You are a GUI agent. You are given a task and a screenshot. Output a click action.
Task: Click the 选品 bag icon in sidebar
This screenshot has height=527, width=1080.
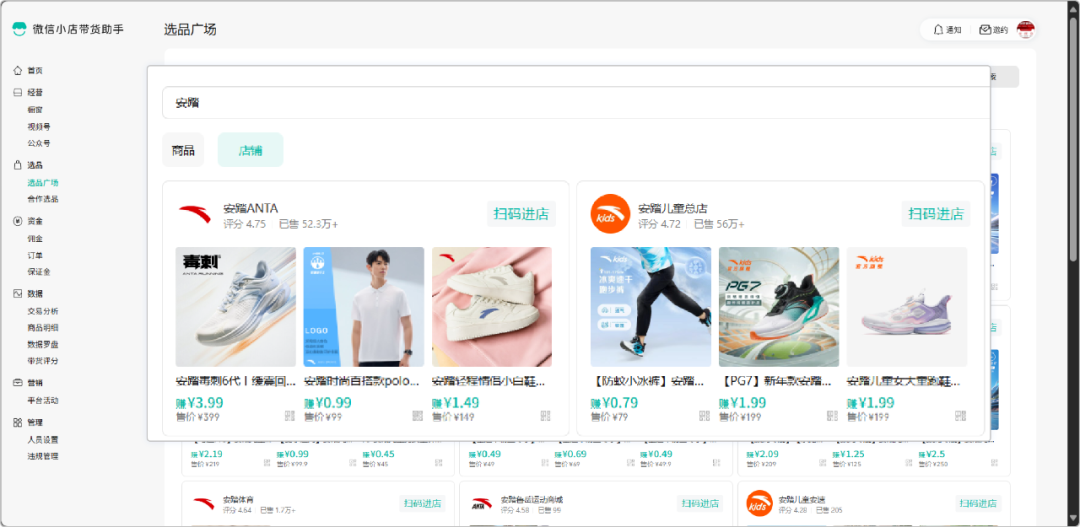(18, 165)
